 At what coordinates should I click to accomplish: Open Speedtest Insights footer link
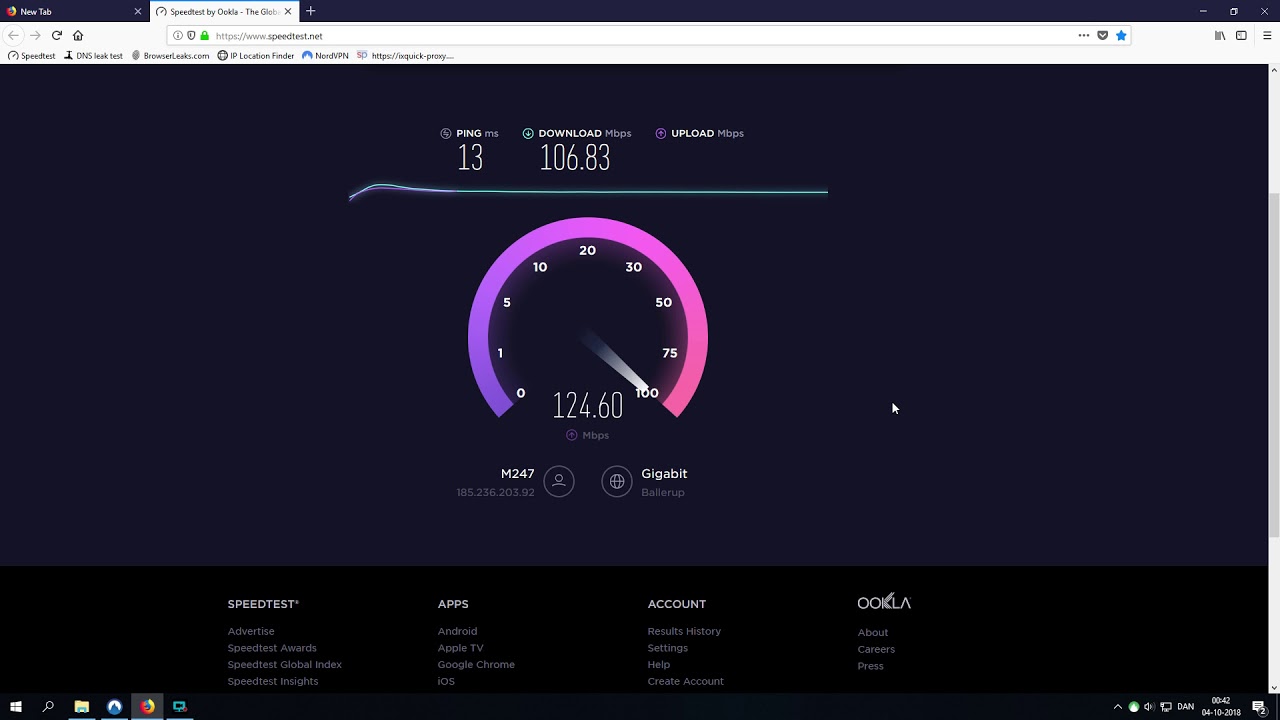pos(273,681)
